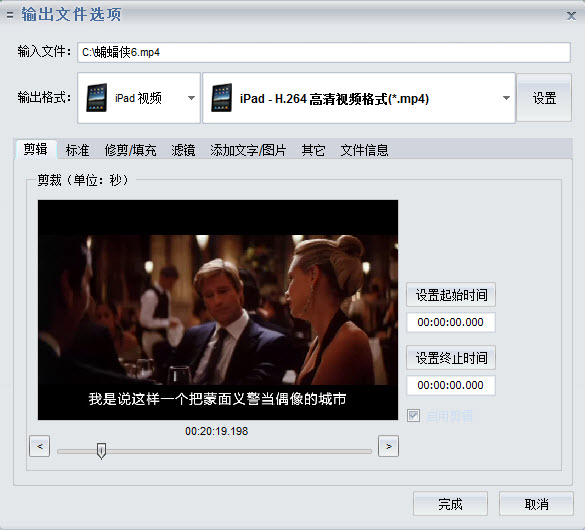Image resolution: width=585 pixels, height=530 pixels.
Task: Switch to the 其它 tab
Action: pos(313,150)
